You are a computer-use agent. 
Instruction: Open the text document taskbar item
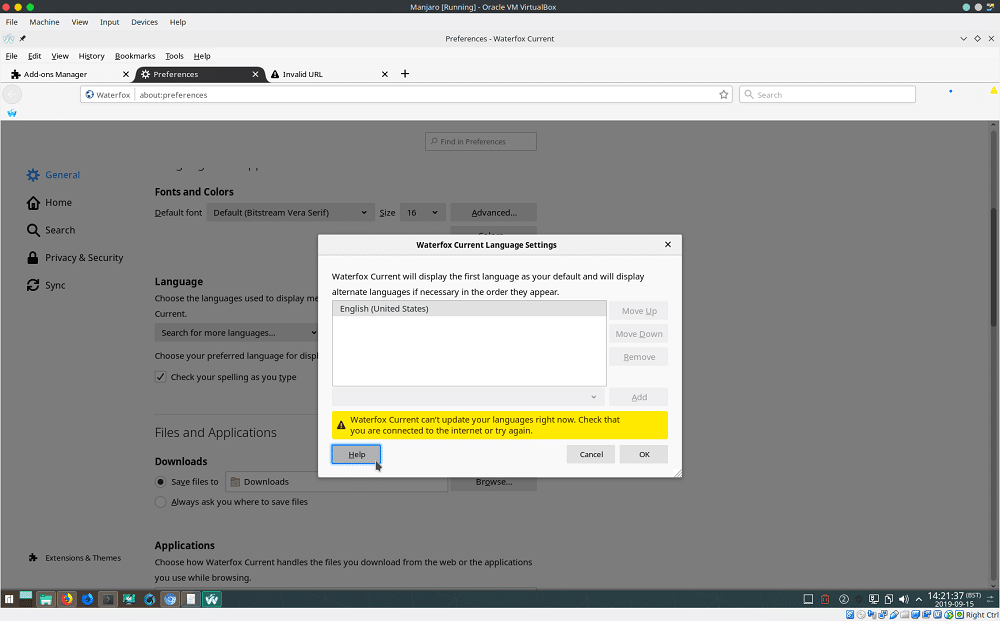tap(191, 599)
